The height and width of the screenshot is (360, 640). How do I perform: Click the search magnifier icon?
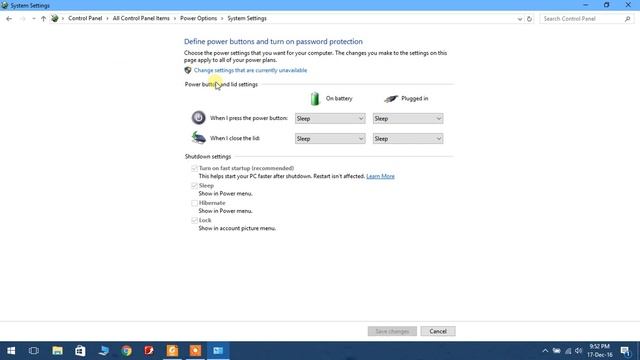(x=628, y=19)
